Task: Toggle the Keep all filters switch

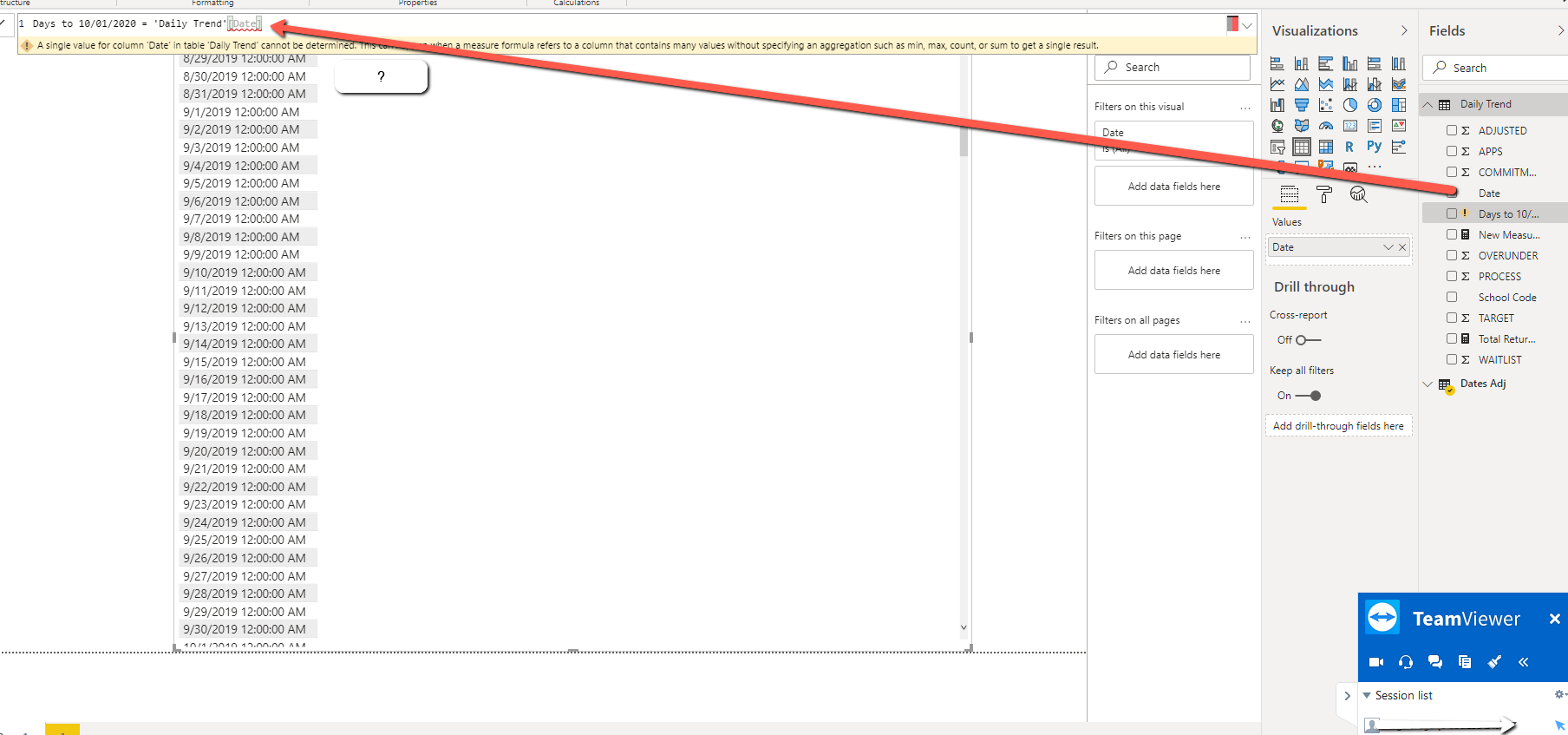Action: (1308, 396)
